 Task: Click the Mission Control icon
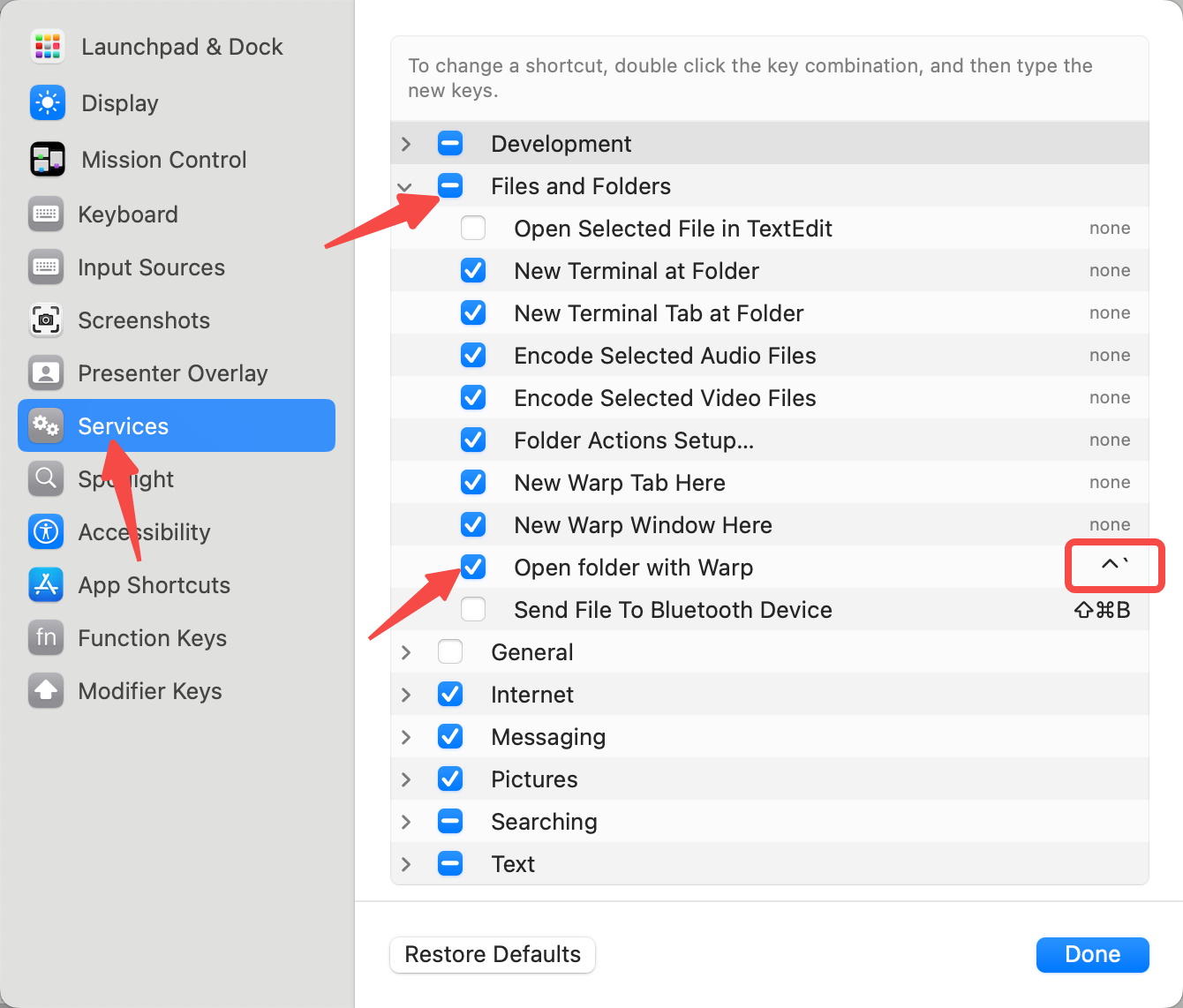(48, 159)
